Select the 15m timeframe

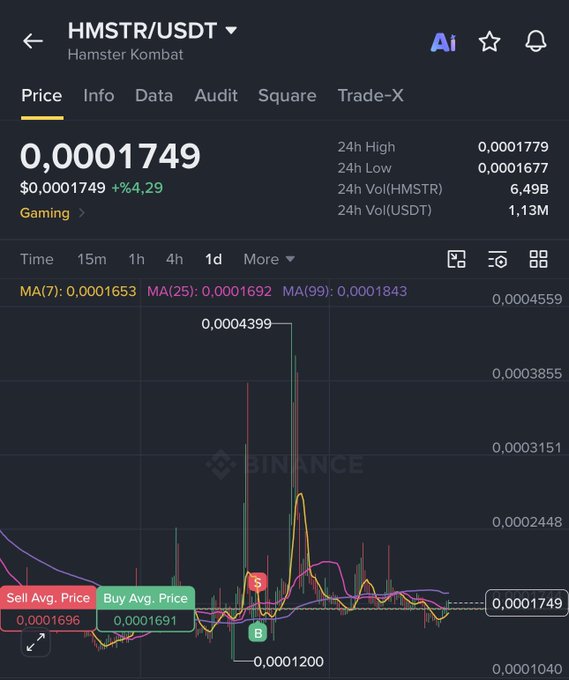92,259
